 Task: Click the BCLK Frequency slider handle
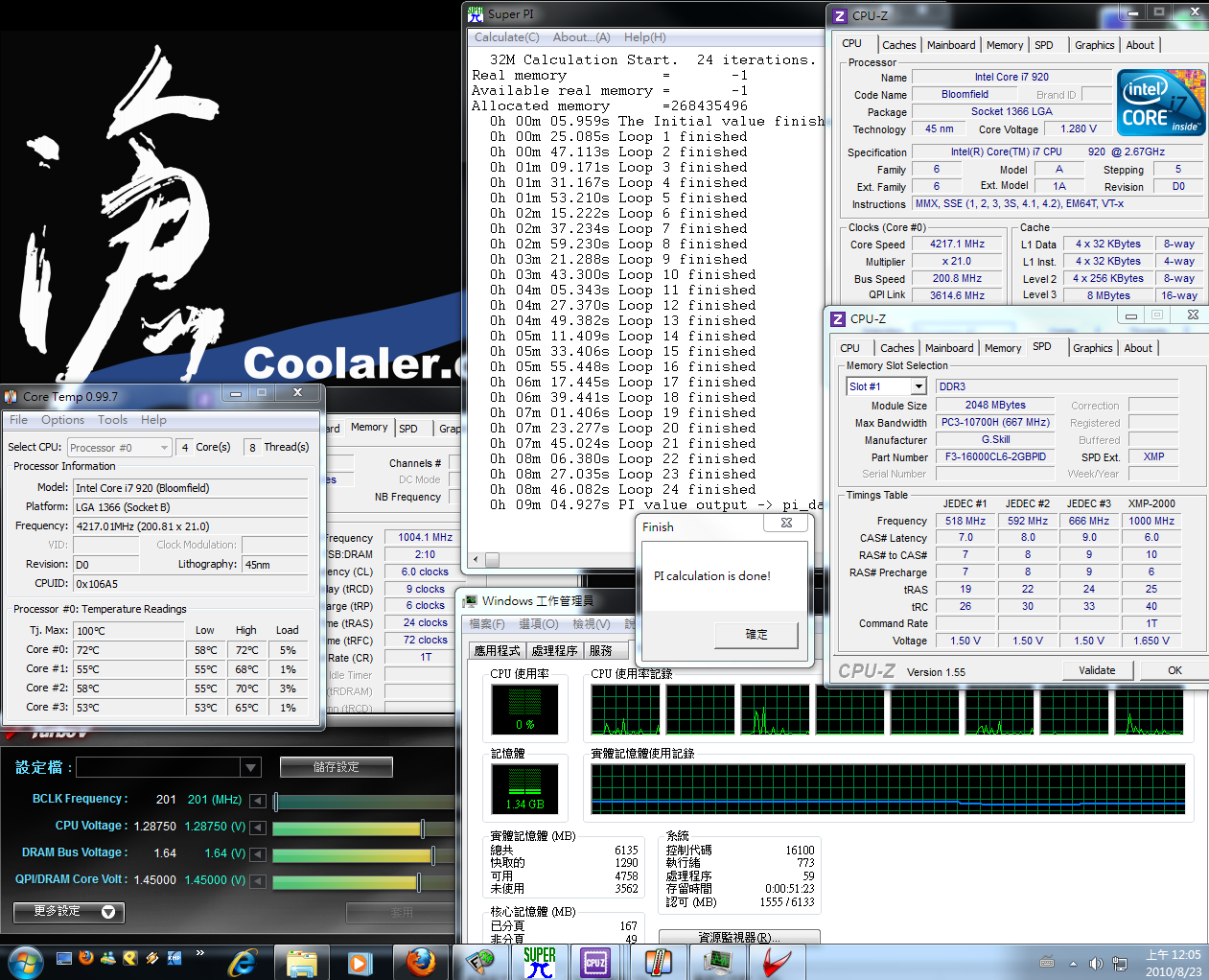point(275,801)
